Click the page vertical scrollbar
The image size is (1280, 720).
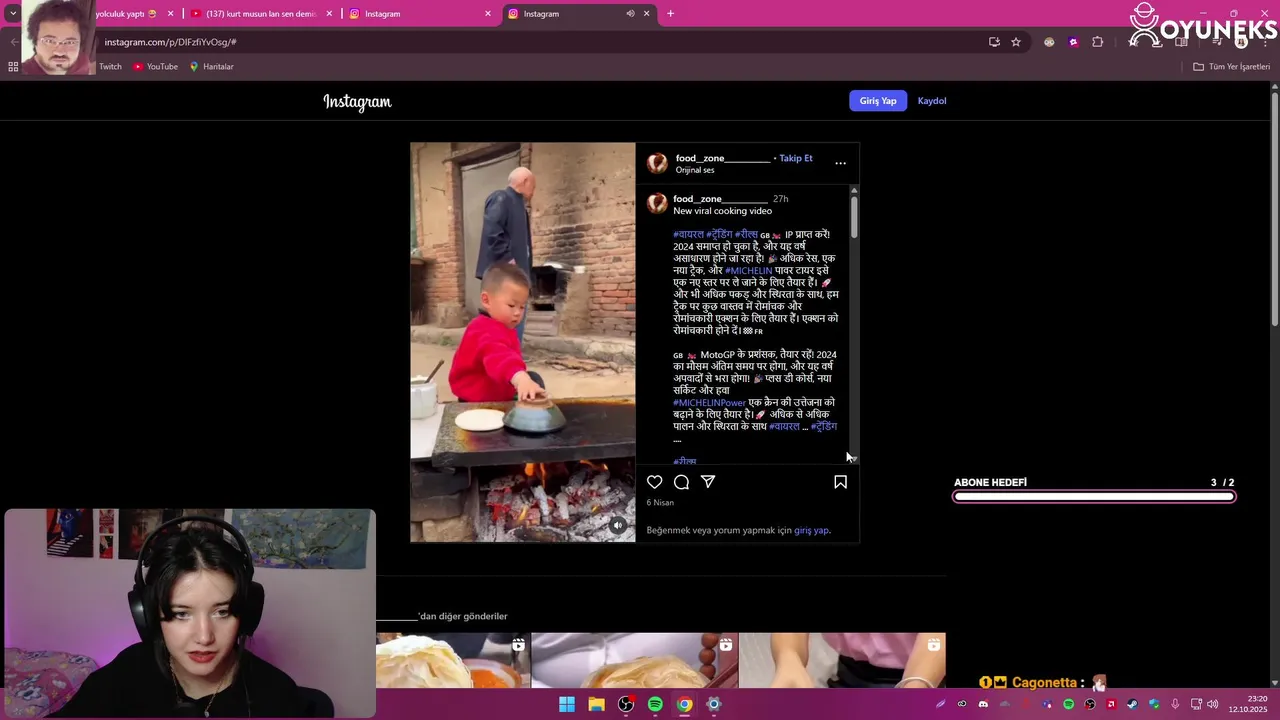[1275, 208]
